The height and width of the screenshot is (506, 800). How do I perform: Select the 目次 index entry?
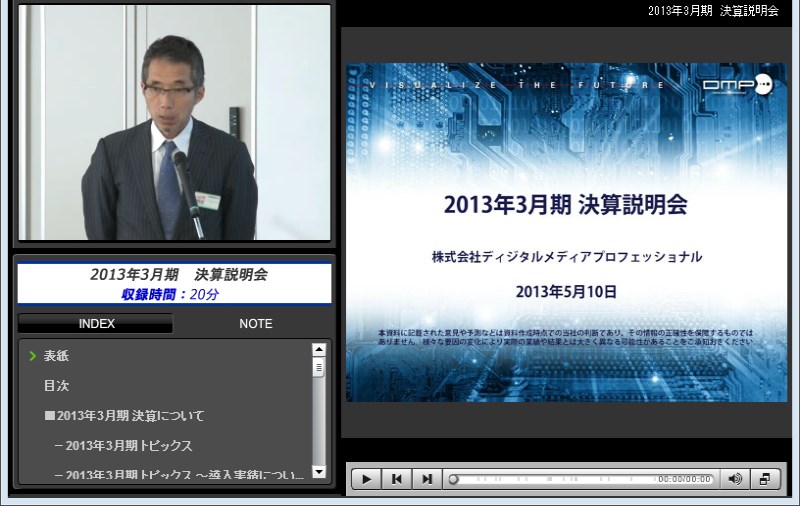tap(56, 386)
